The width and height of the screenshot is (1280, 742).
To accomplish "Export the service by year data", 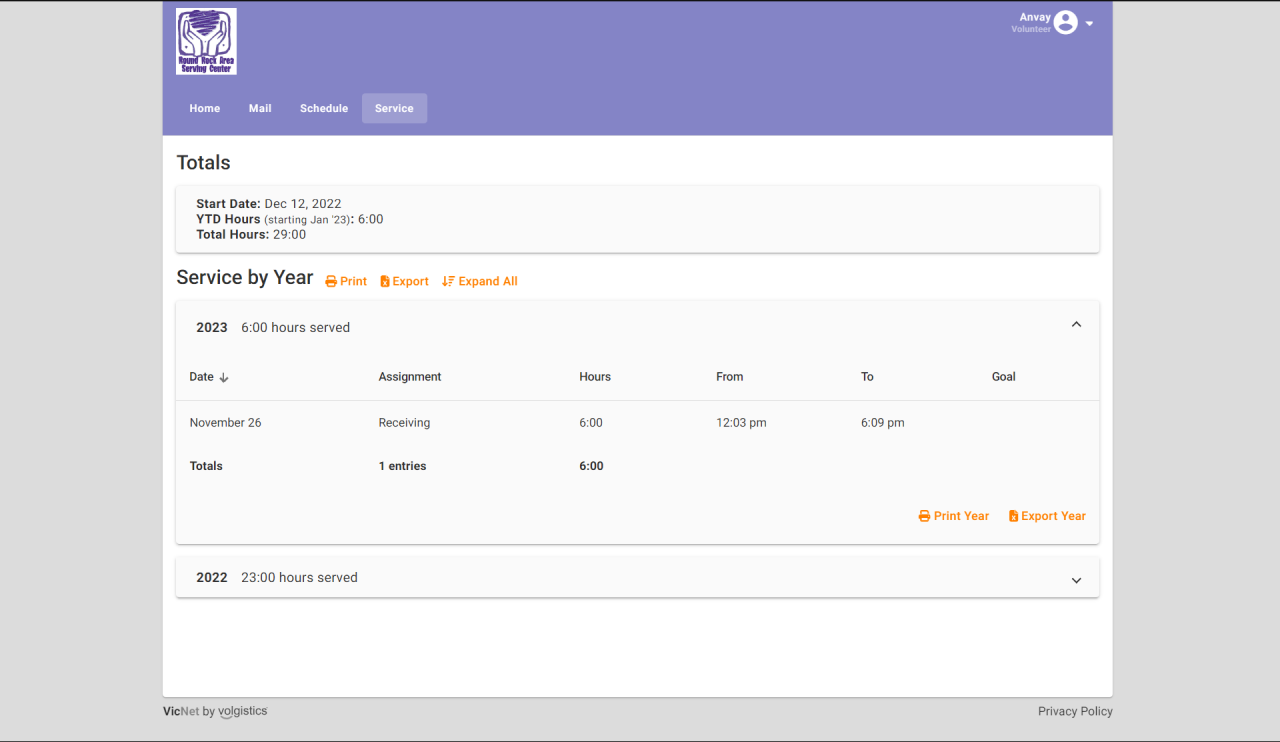I will click(x=404, y=282).
